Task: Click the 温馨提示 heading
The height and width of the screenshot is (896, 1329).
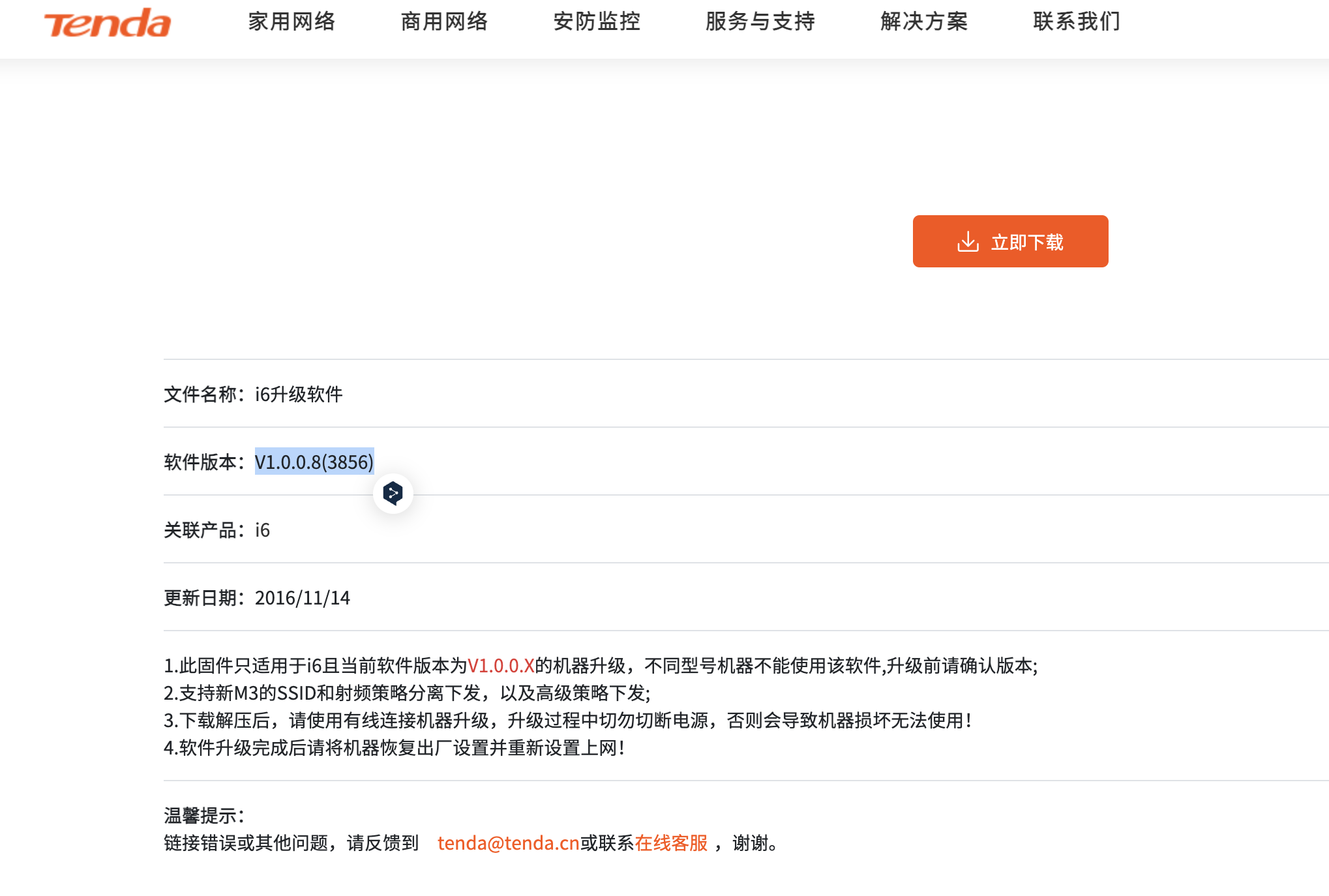Action: (x=204, y=814)
